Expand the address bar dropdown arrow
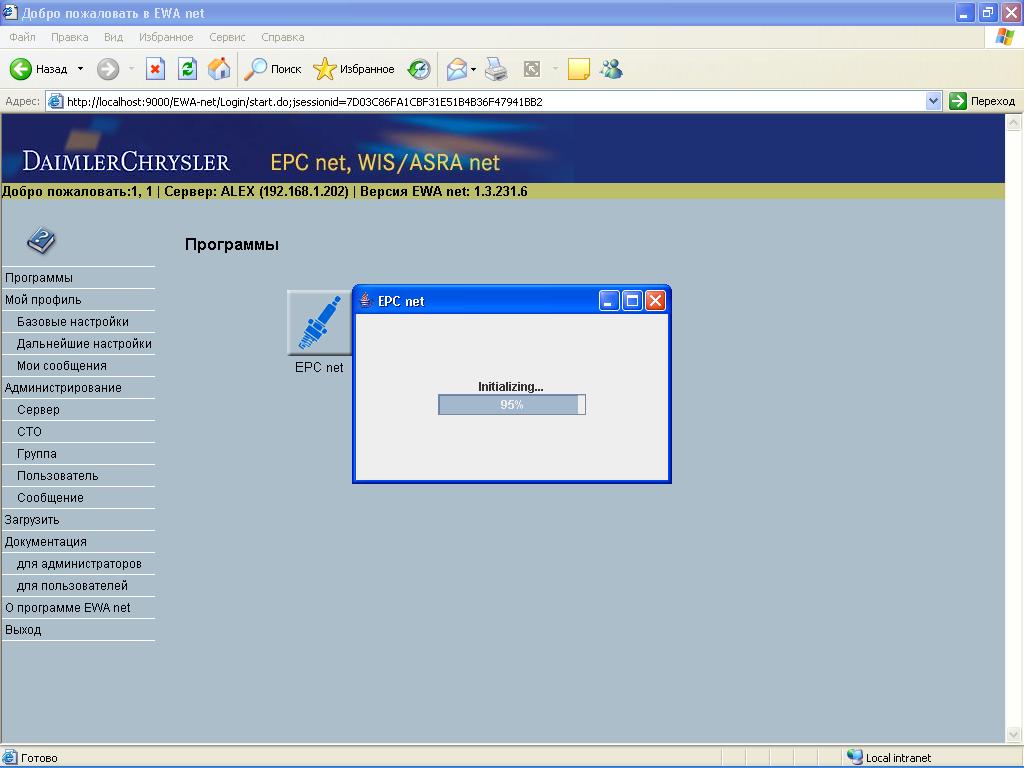 [933, 101]
